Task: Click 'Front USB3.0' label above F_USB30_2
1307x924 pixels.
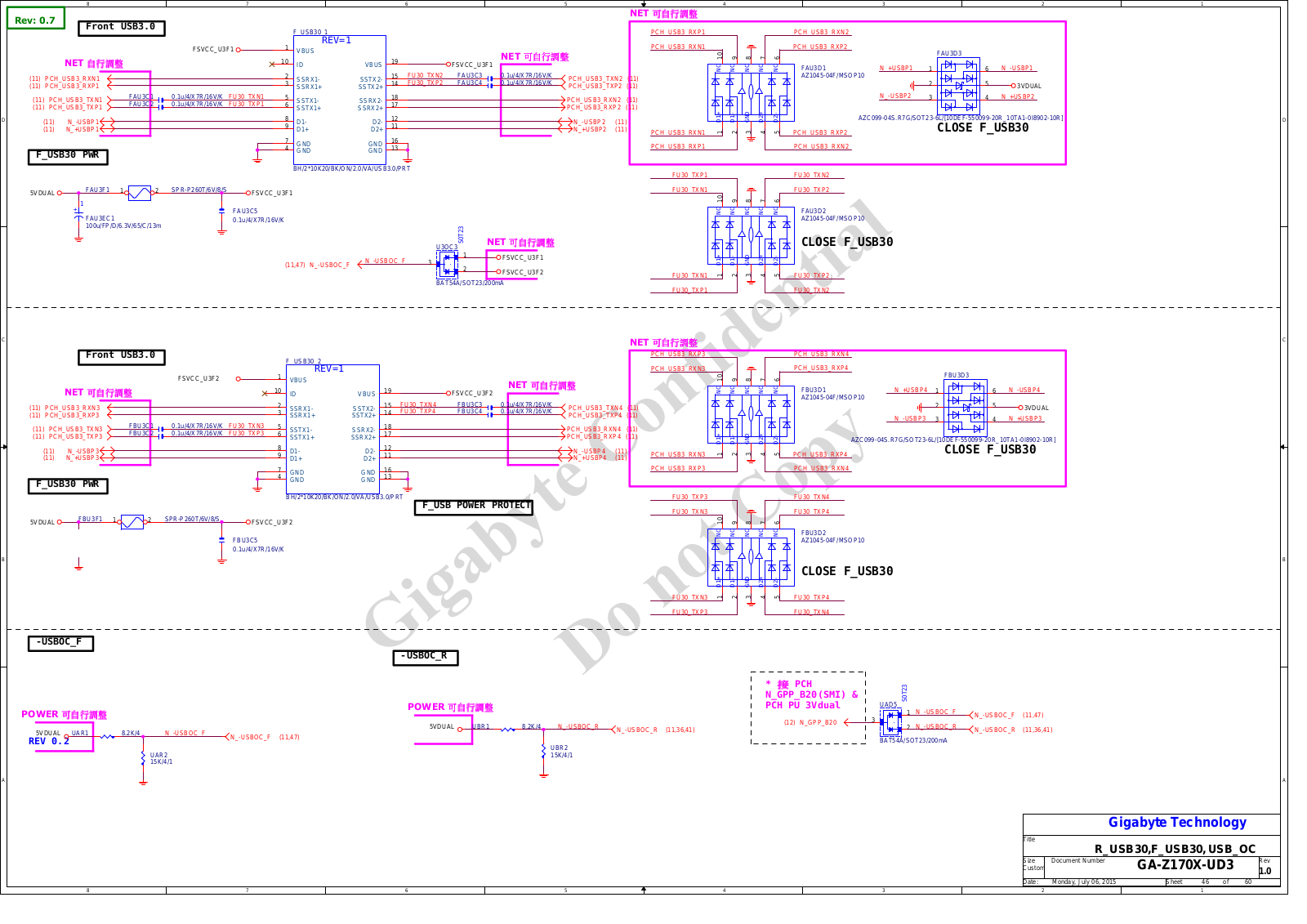Action: 121,355
